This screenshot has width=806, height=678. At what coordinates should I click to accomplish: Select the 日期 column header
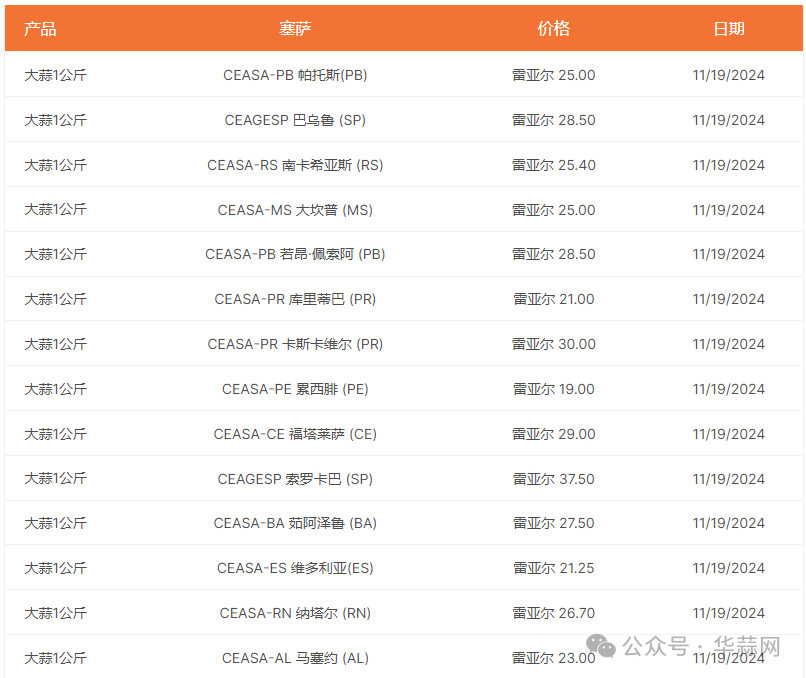[728, 28]
